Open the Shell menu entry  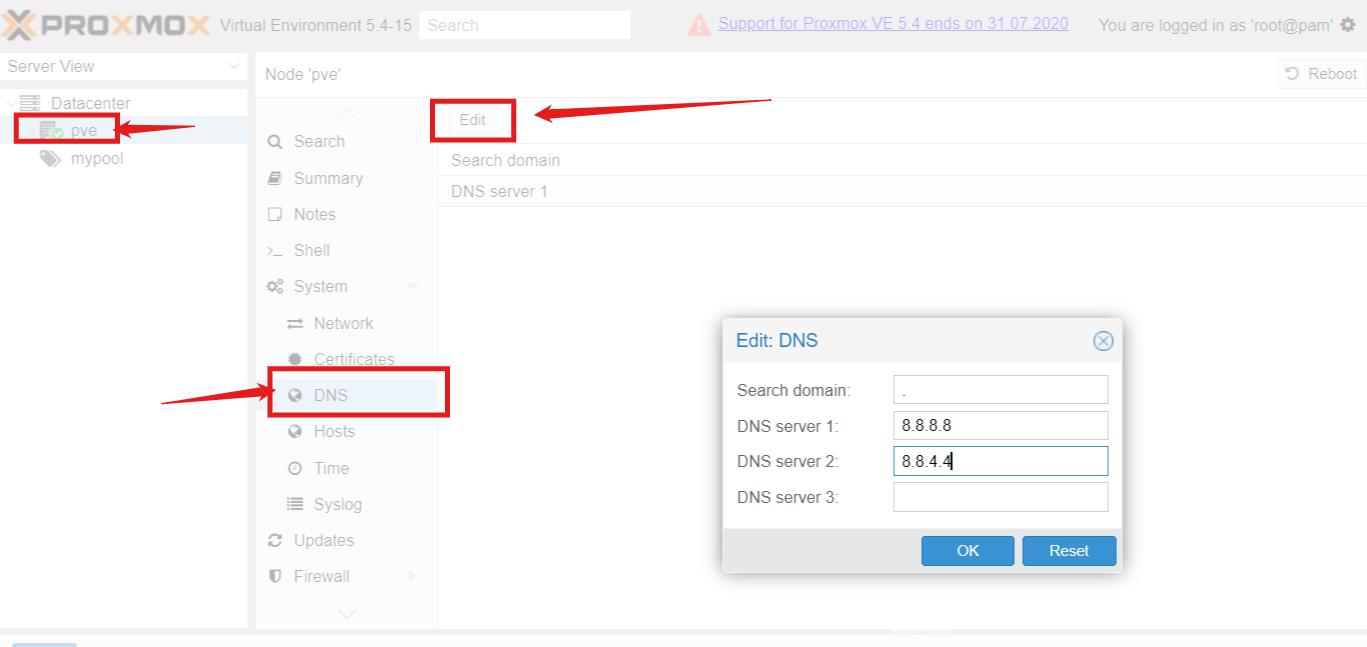point(311,250)
